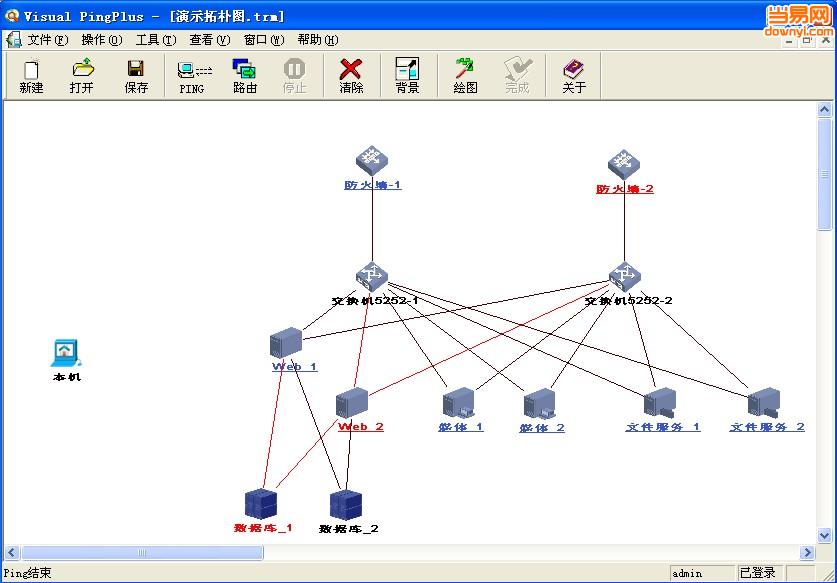Image resolution: width=837 pixels, height=583 pixels.
Task: Select the 数据库_2 database icon
Action: [346, 505]
